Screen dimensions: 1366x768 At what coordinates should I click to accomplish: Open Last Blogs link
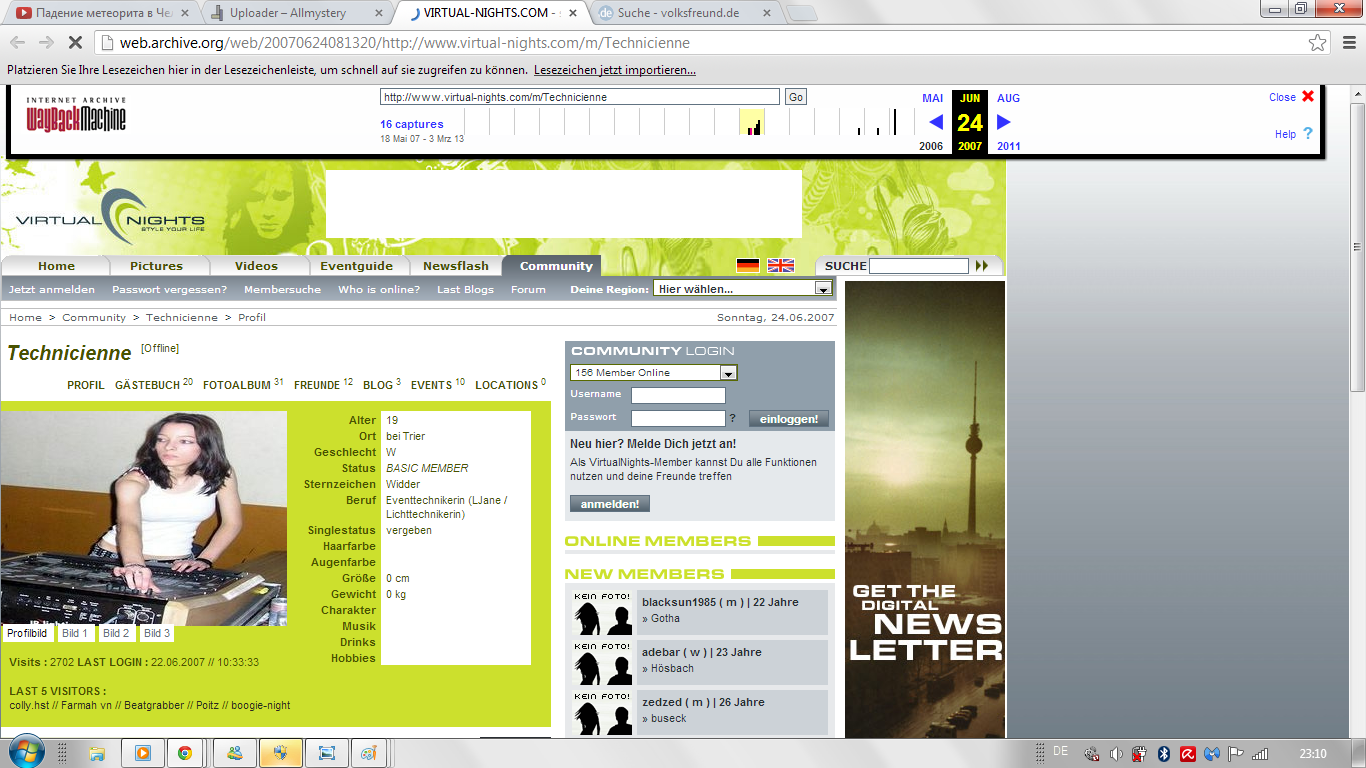(x=465, y=289)
